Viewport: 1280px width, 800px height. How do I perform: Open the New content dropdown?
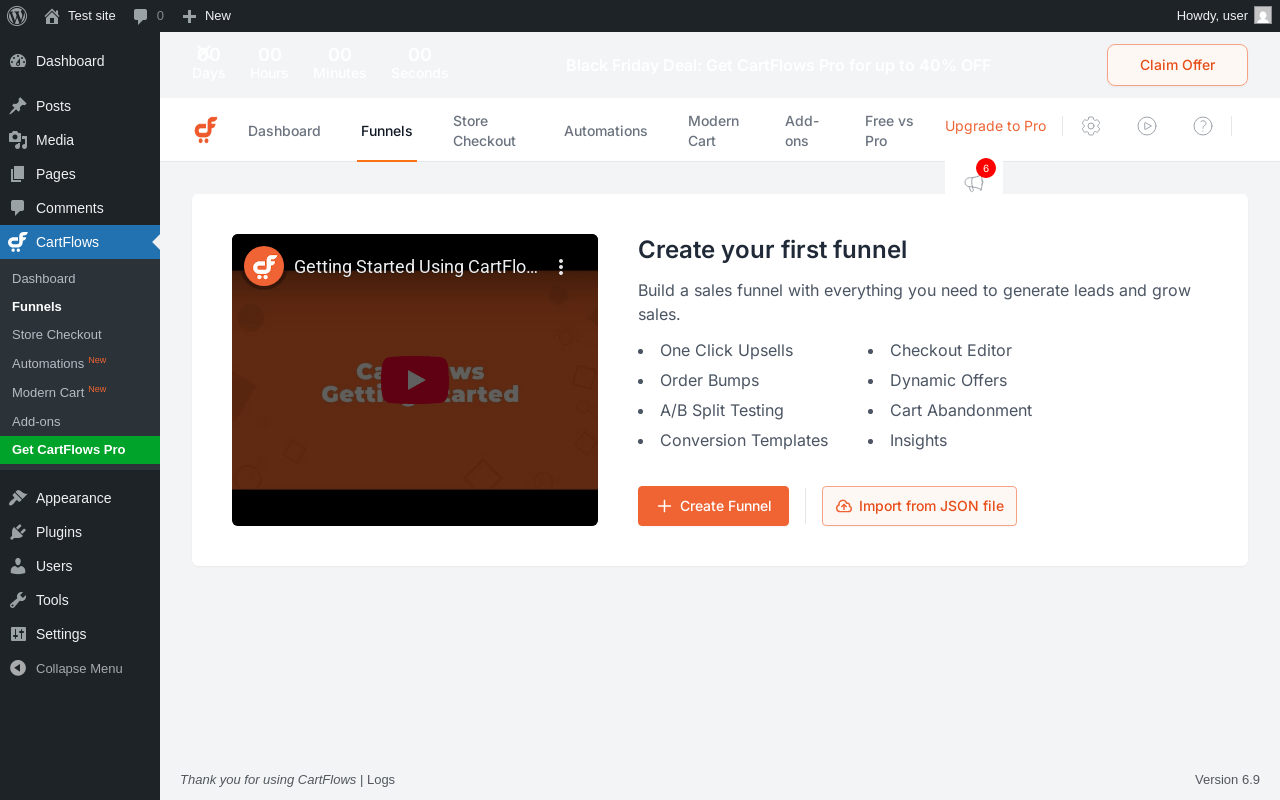[207, 15]
